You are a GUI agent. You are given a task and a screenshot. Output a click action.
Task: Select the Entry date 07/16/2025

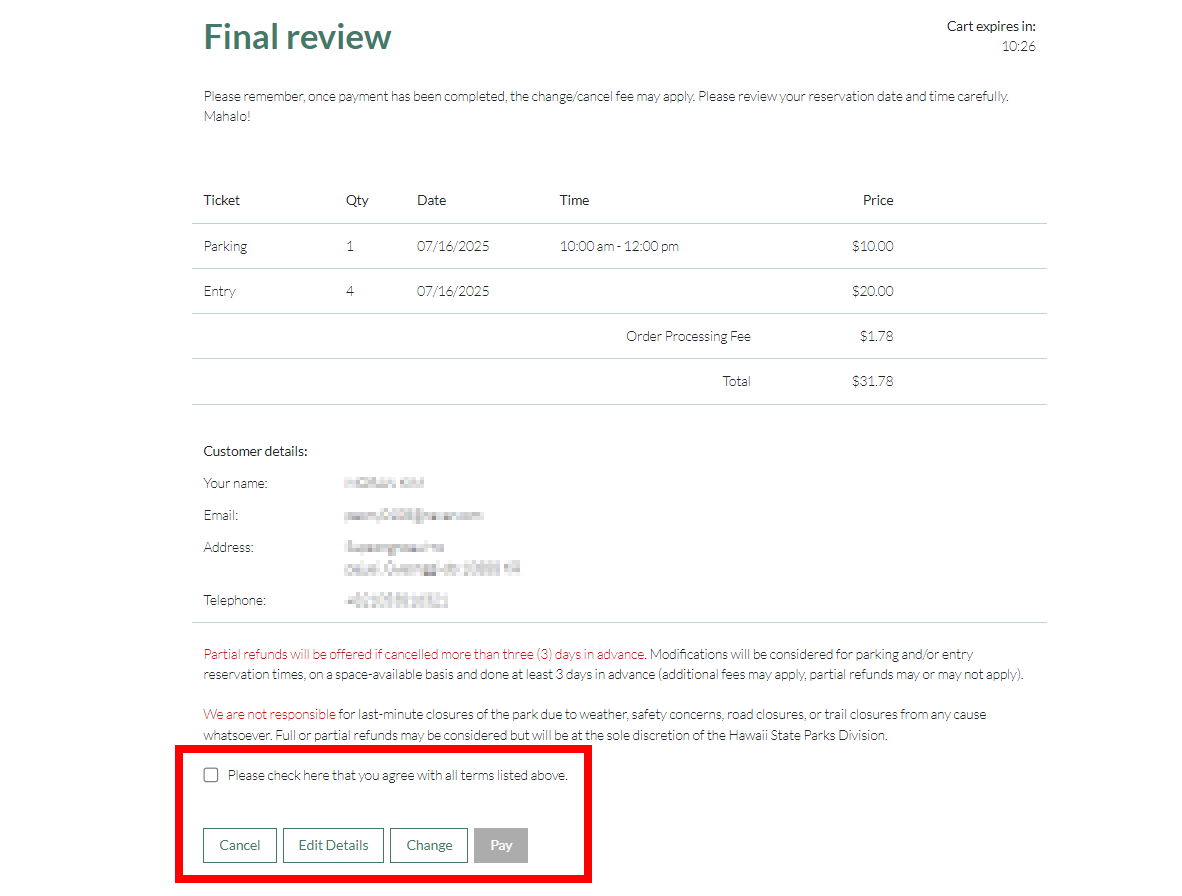[453, 292]
